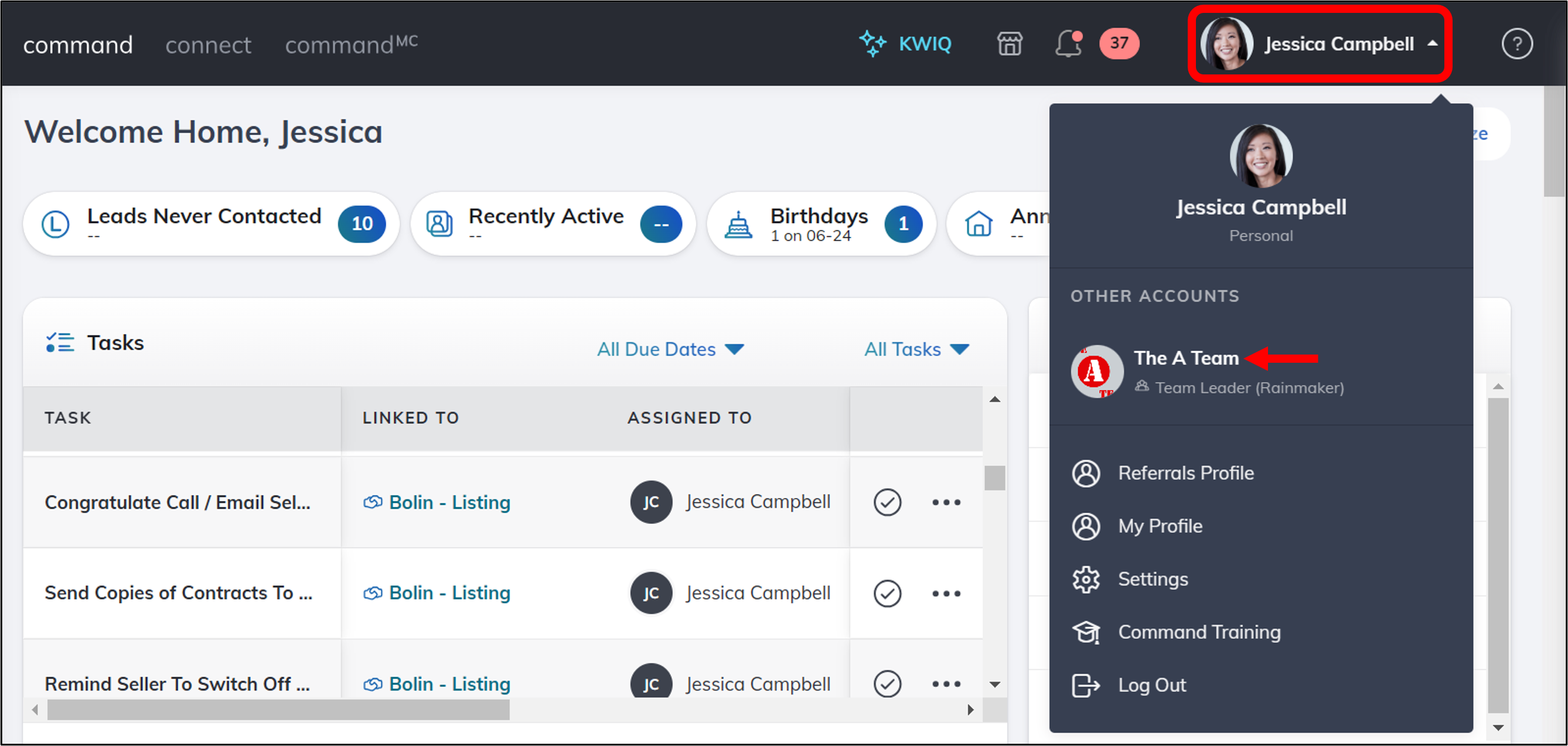Click the ASSIGNED TO column header
This screenshot has height=746, width=1568.
coord(690,418)
